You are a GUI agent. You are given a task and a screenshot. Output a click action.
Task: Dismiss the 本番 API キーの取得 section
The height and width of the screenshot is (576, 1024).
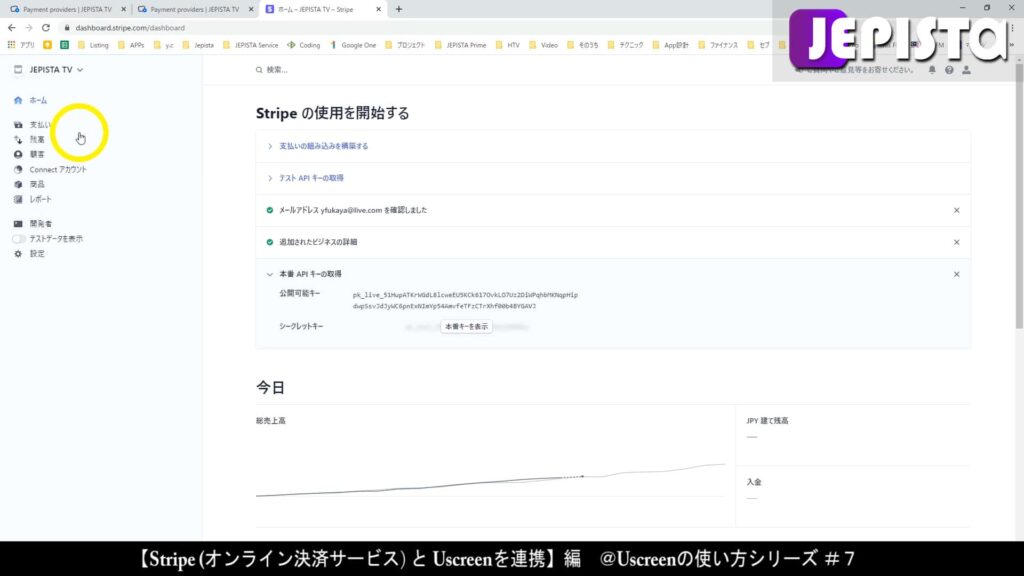957,274
